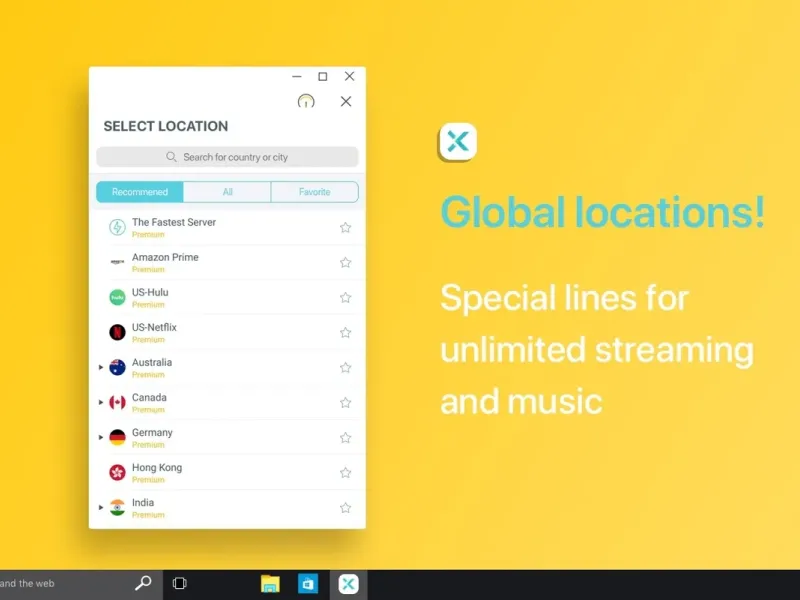Connect to US-Netflix location

228,333
